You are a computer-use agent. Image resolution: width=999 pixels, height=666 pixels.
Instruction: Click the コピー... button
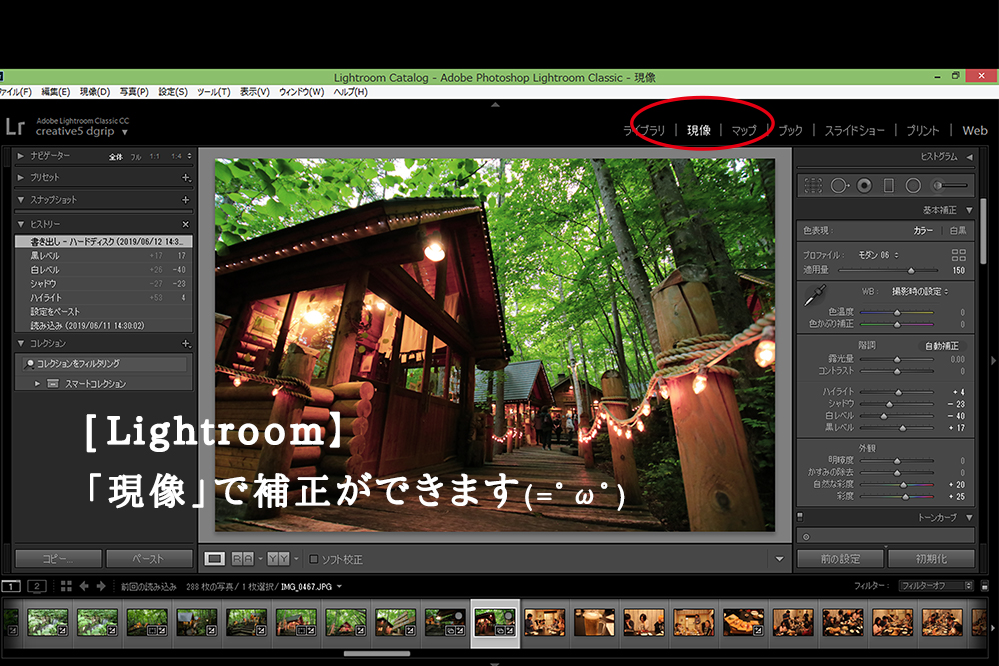coord(58,559)
